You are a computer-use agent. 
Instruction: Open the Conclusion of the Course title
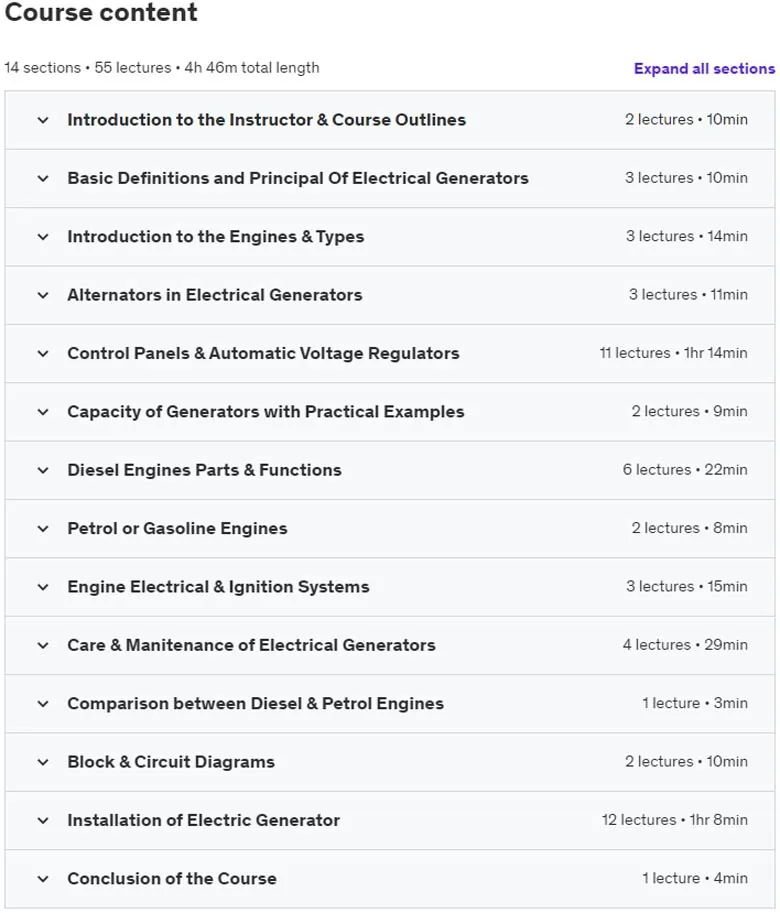(172, 878)
